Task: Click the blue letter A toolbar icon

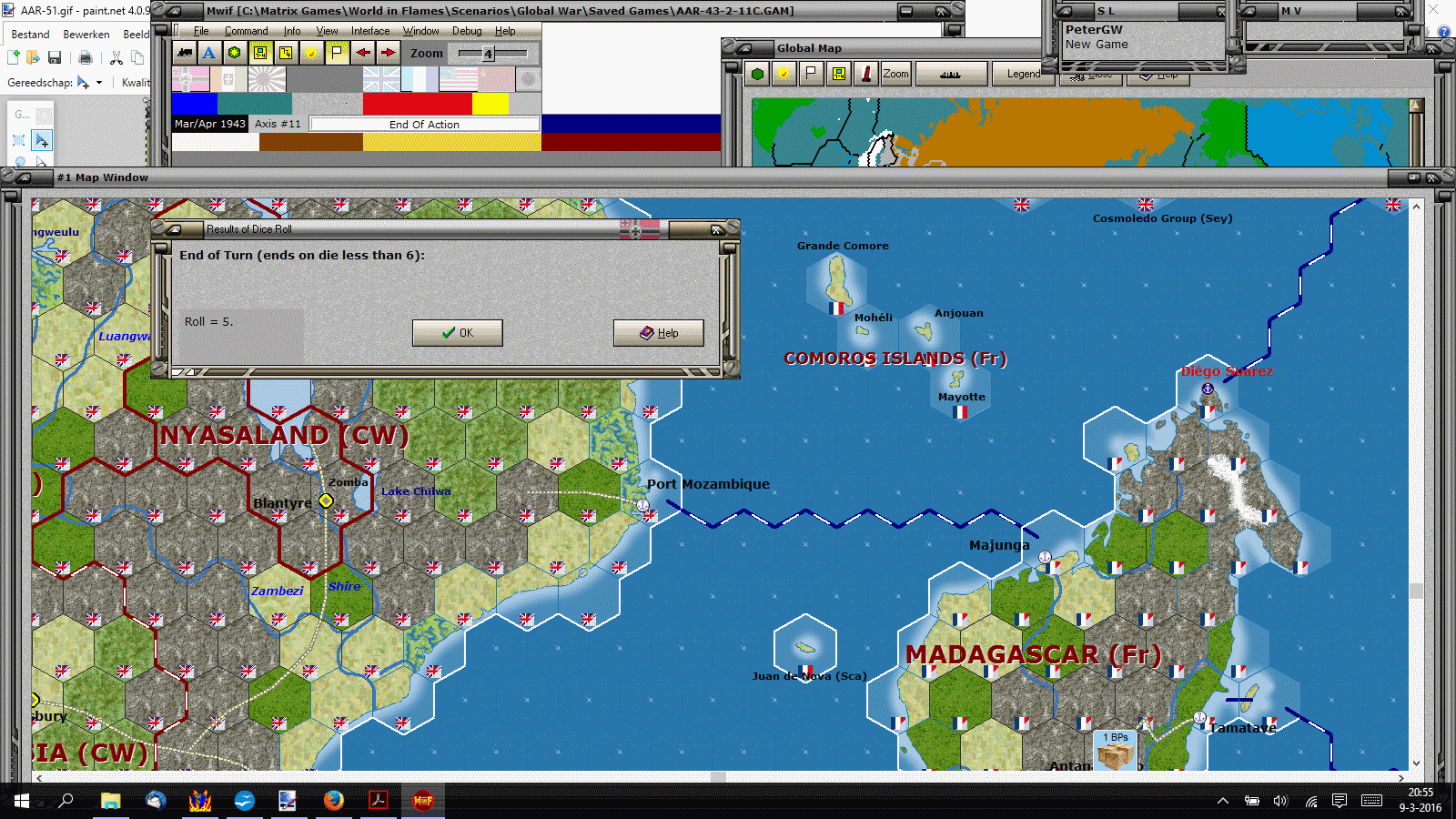Action: (x=209, y=53)
